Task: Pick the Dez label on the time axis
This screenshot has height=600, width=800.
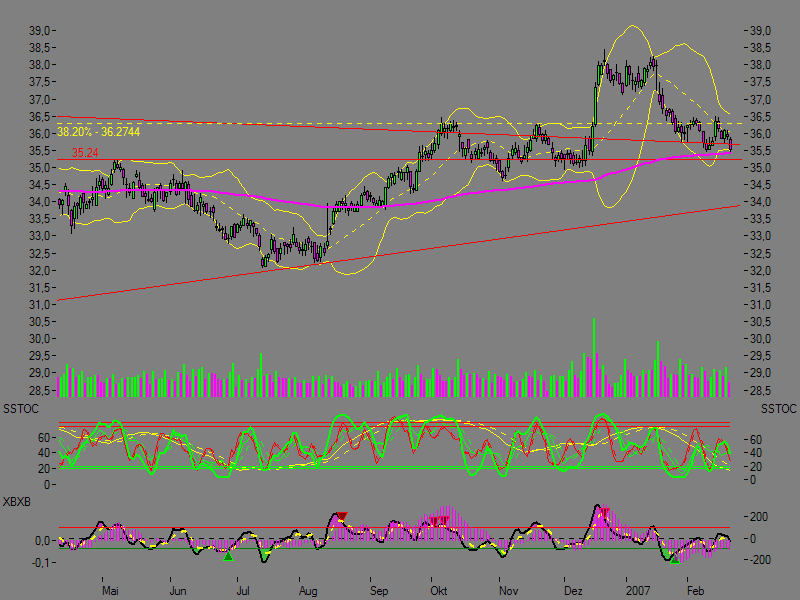Action: [x=573, y=591]
